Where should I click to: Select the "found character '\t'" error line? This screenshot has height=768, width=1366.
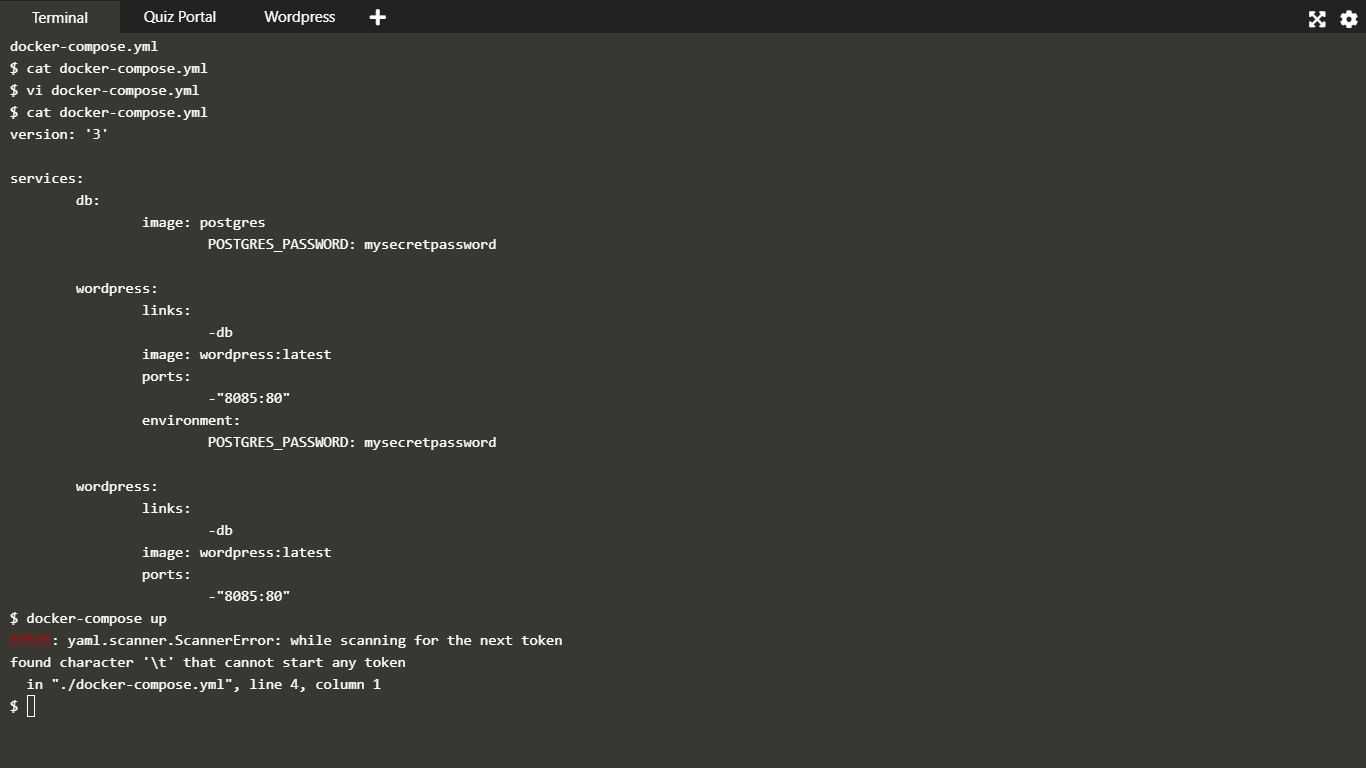208,662
